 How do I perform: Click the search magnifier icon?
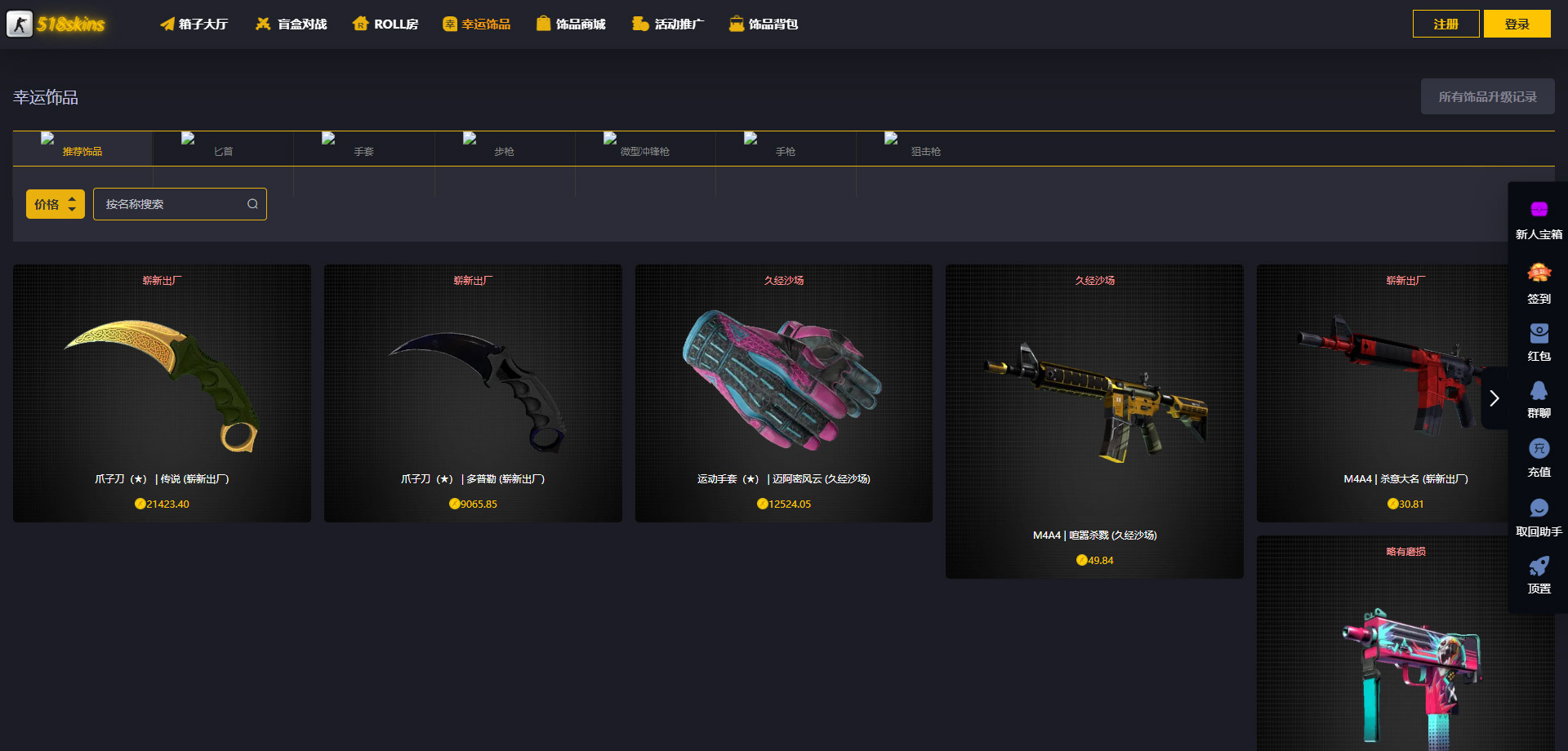coord(252,204)
